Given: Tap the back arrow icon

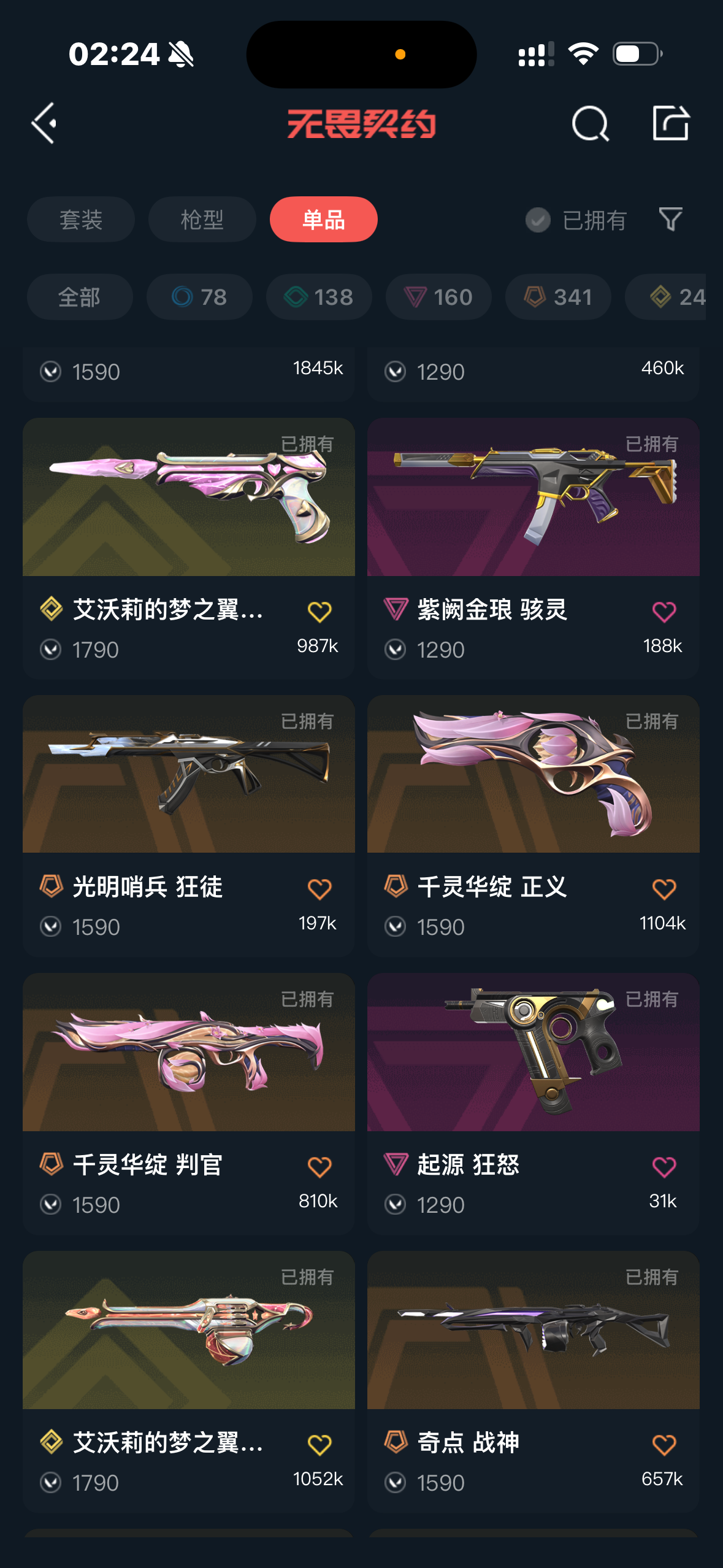Looking at the screenshot, I should pyautogui.click(x=44, y=123).
